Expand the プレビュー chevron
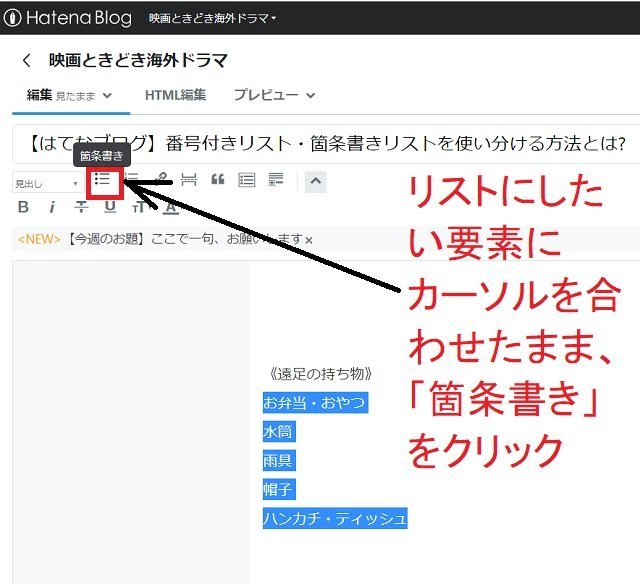Viewport: 640px width, 584px height. (x=311, y=95)
